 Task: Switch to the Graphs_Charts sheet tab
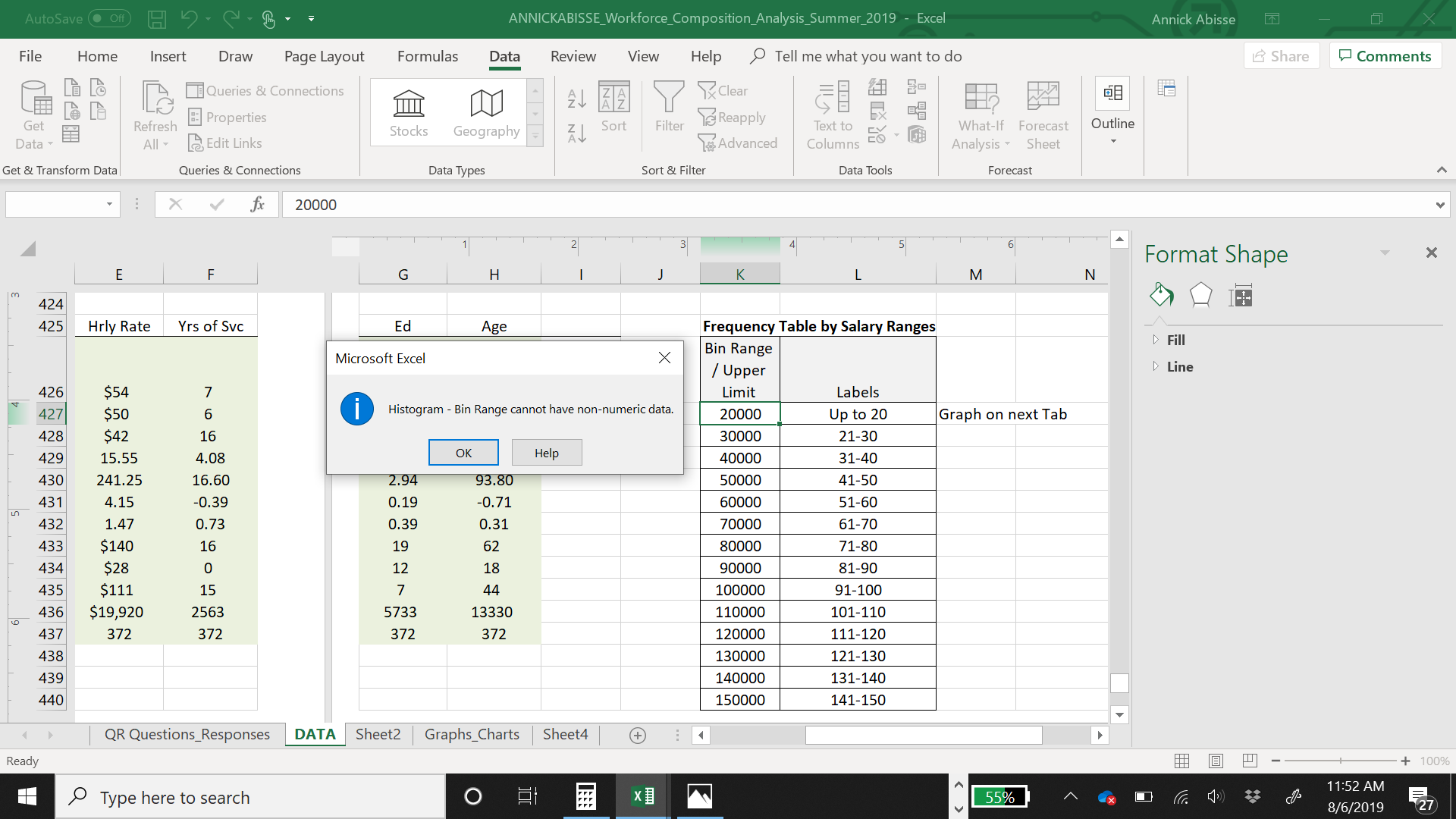click(472, 734)
